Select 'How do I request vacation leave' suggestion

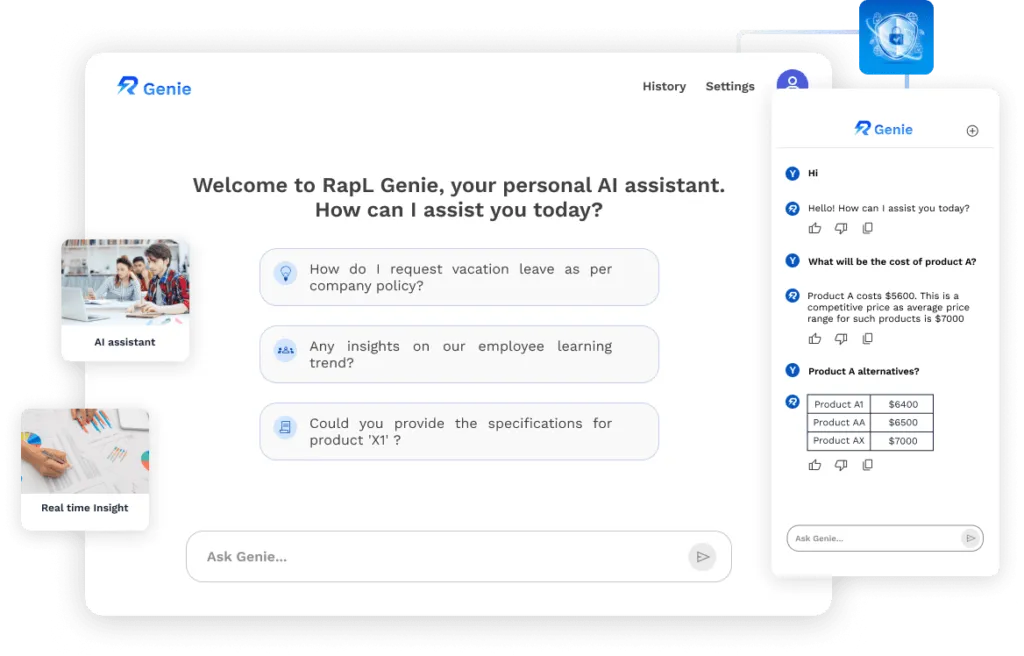(459, 277)
